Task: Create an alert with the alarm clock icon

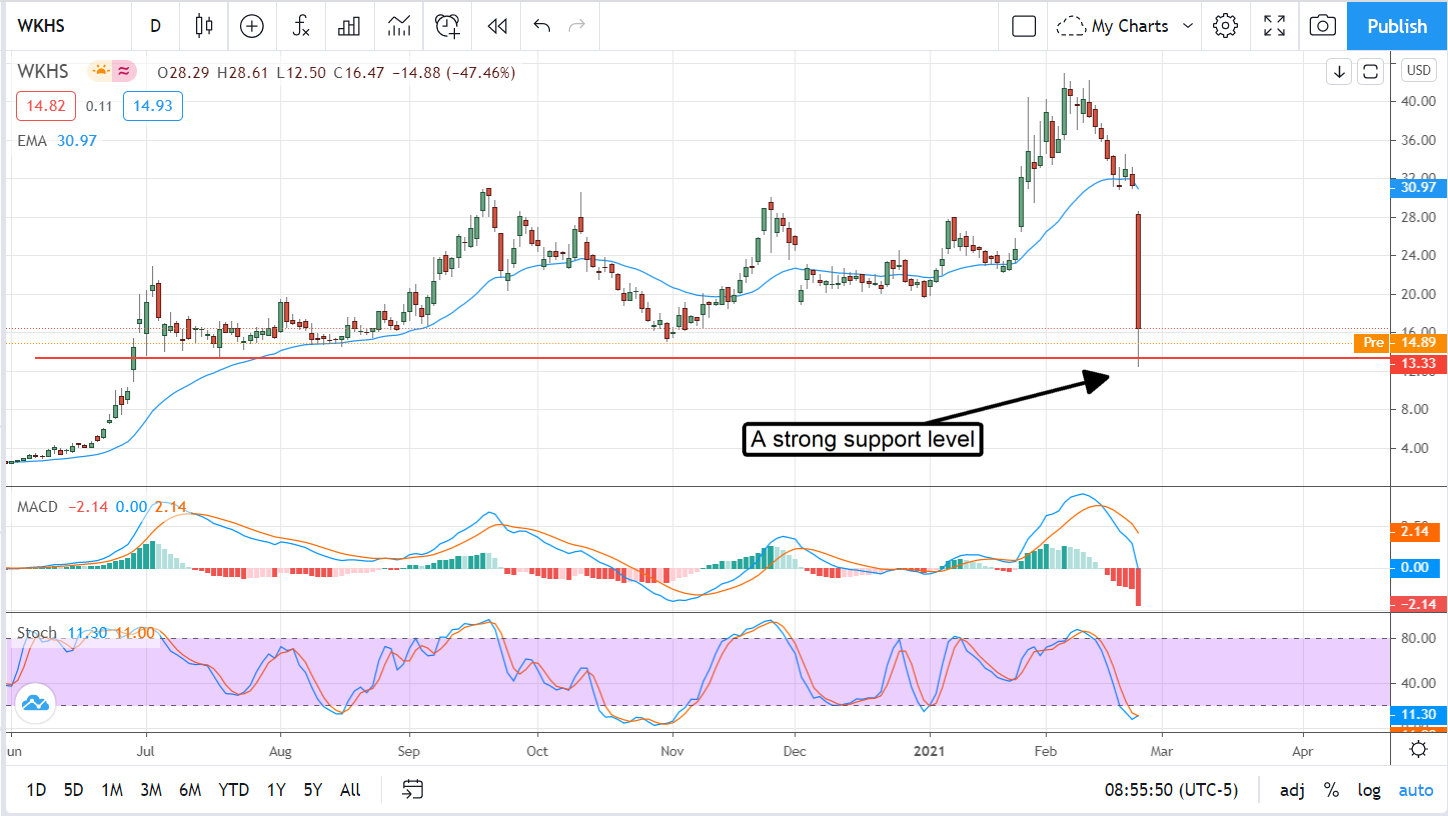Action: click(448, 26)
